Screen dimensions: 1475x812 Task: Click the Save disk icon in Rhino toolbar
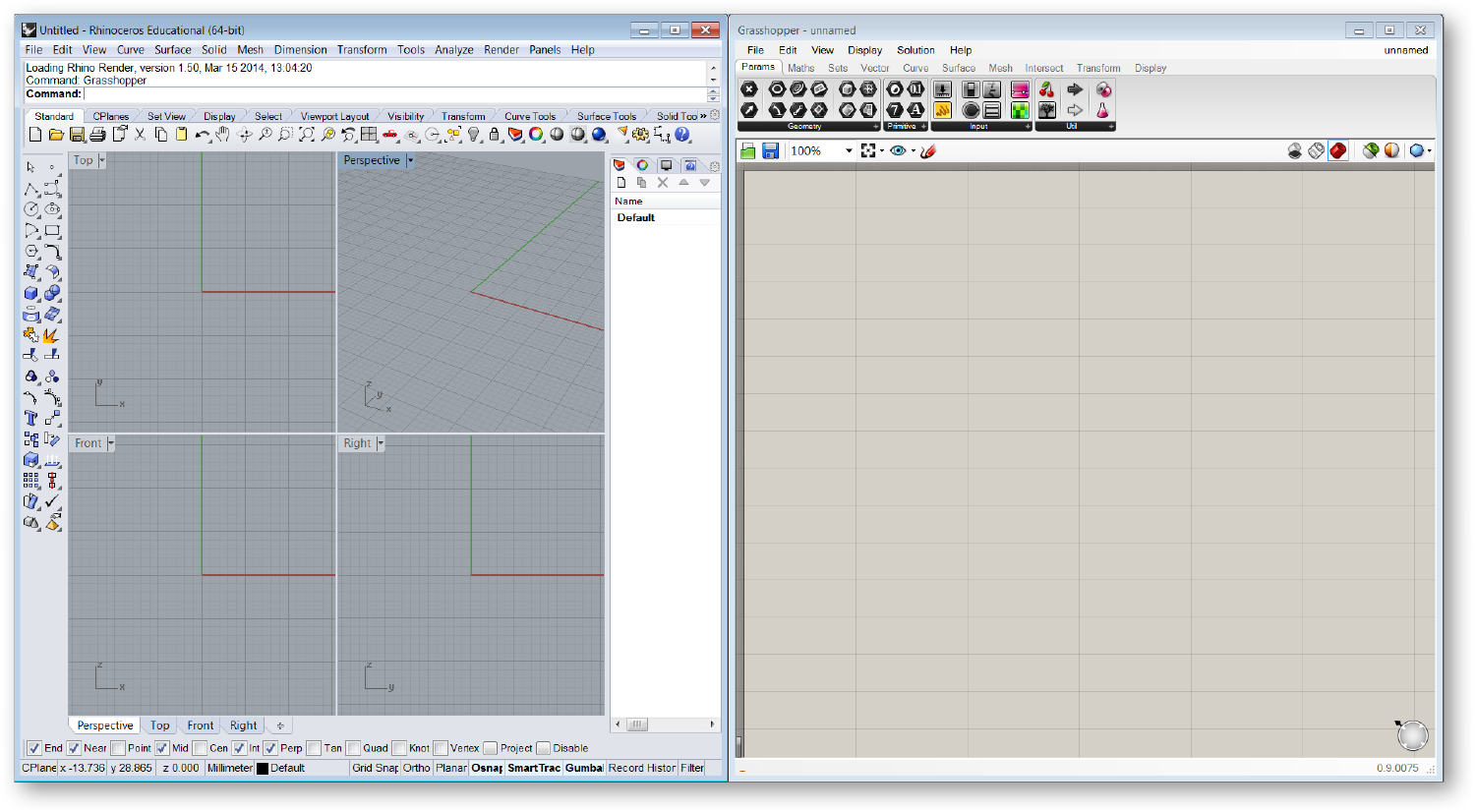(x=77, y=135)
